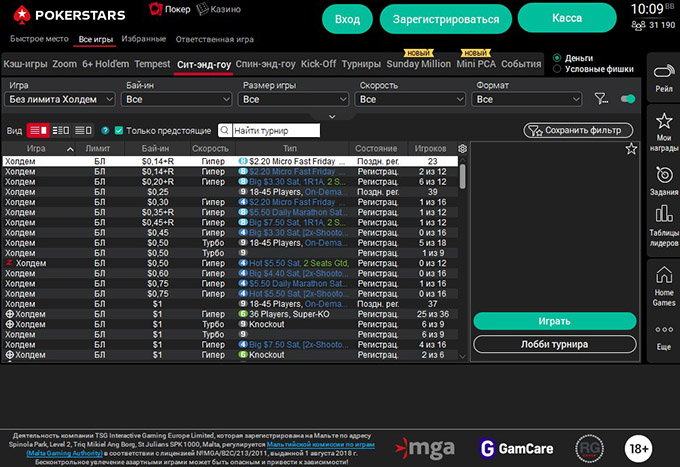Image resolution: width=680 pixels, height=467 pixels.
Task: Open the Задания challenges panel
Action: pyautogui.click(x=663, y=178)
